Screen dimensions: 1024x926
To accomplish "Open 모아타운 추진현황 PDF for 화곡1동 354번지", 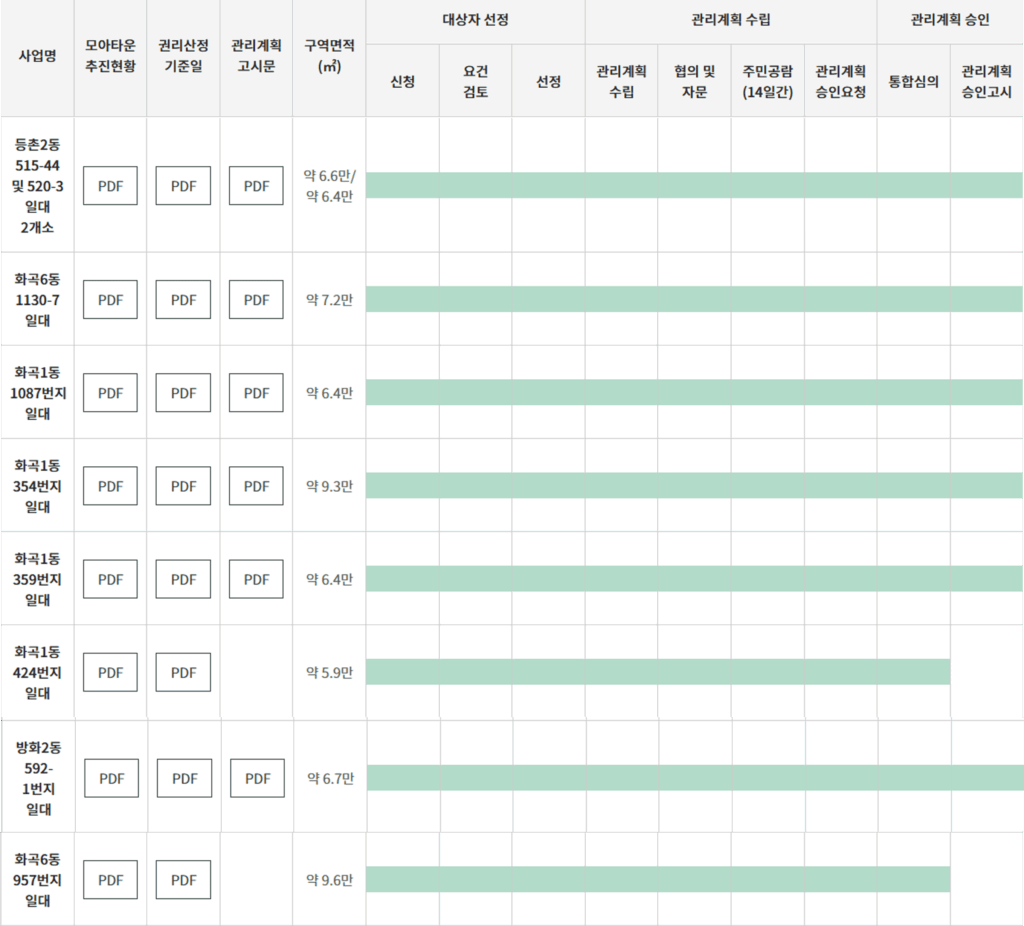I will [x=110, y=486].
